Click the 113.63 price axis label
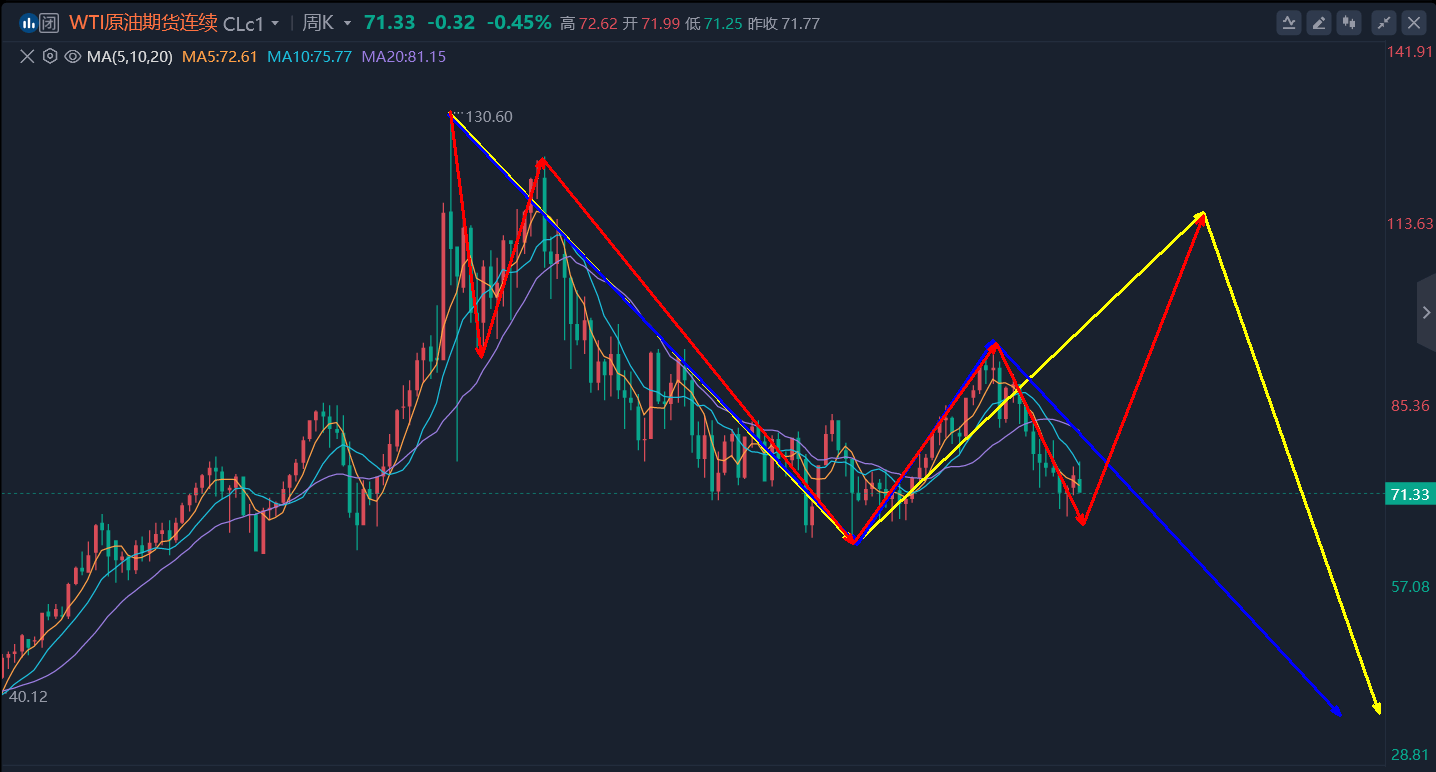The width and height of the screenshot is (1436, 772). [1410, 224]
